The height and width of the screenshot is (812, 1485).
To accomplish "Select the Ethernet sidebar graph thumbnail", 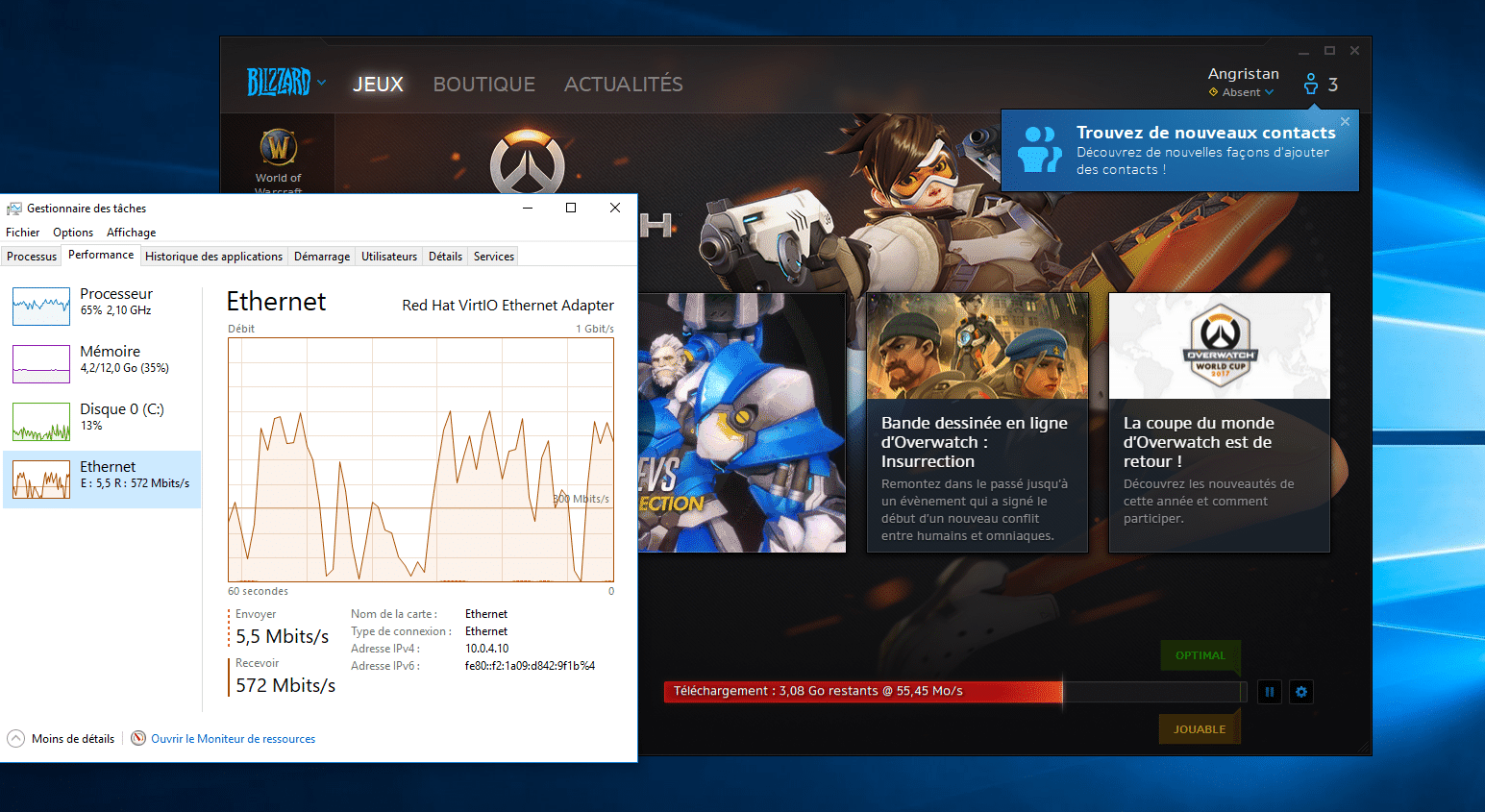I will (41, 480).
